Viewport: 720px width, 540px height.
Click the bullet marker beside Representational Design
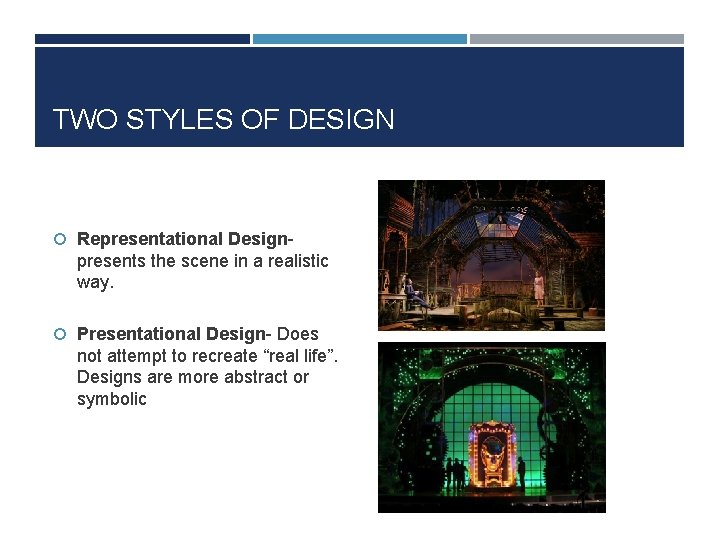[x=60, y=239]
